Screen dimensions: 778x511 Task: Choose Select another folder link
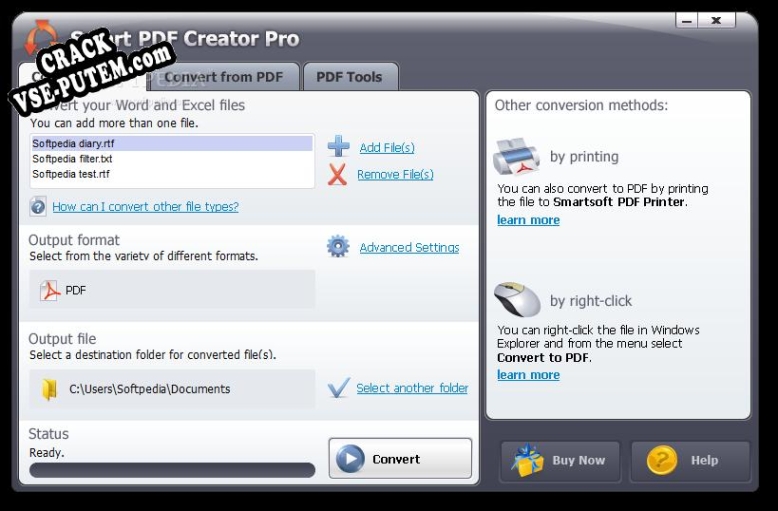tap(412, 388)
